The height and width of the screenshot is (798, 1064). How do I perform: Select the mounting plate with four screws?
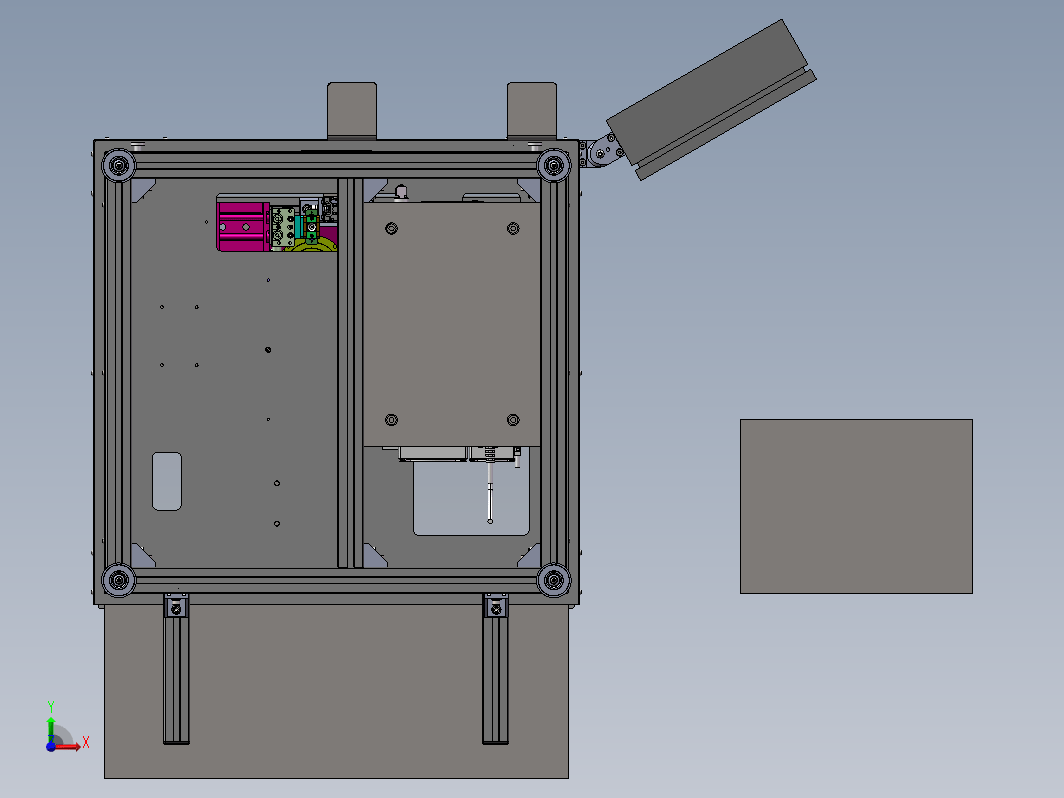[x=452, y=324]
